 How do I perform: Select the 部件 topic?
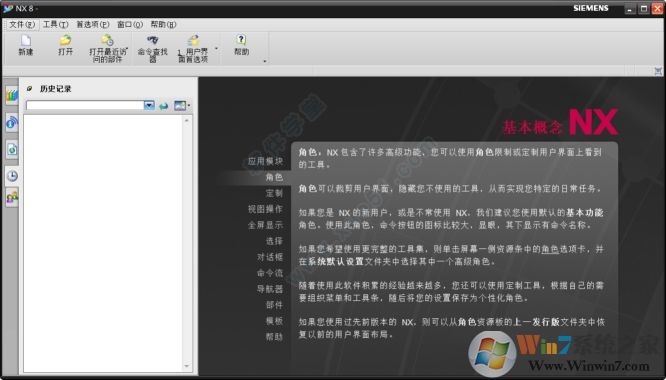[274, 305]
